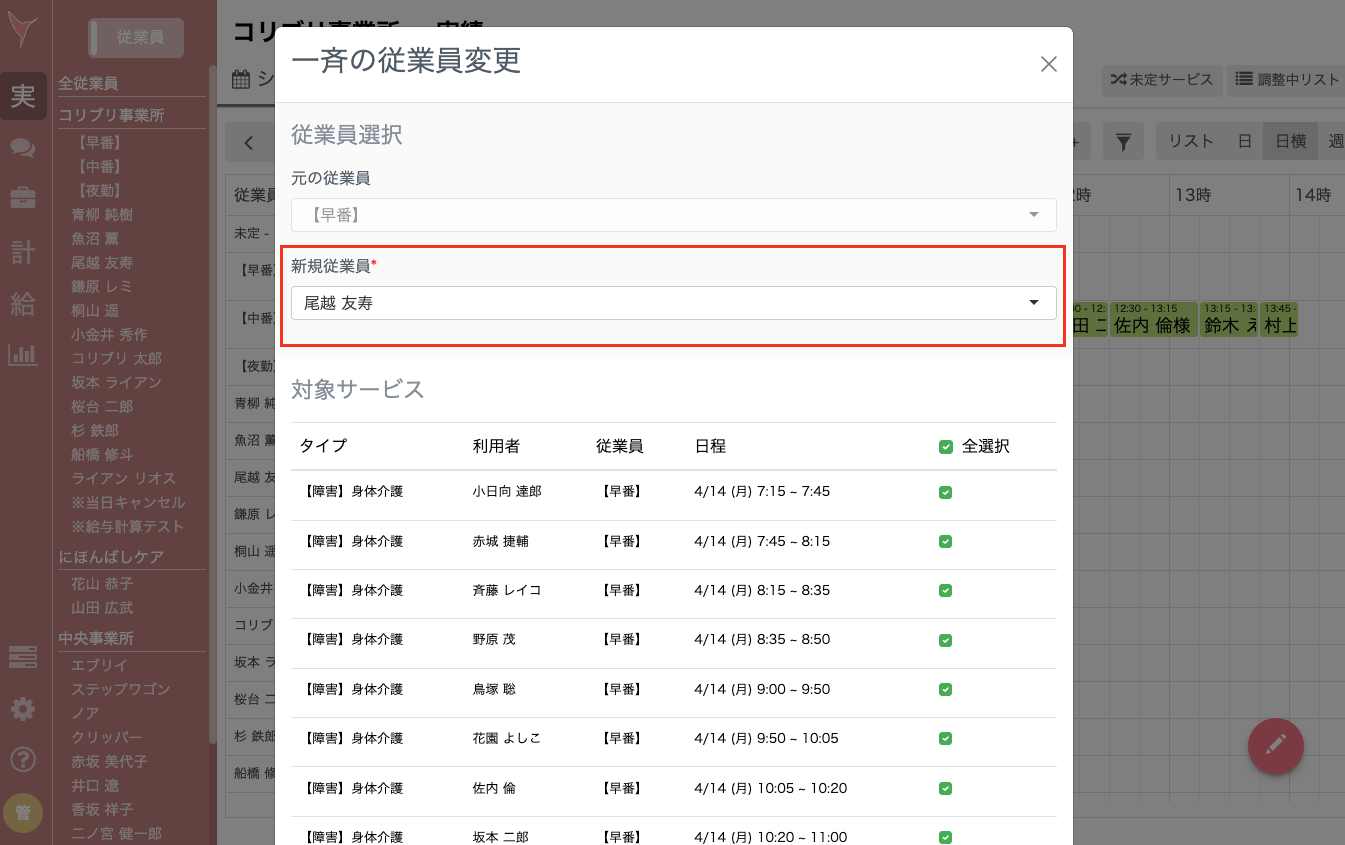Disable the checkbox for 鳥塚 聡's service
Viewport: 1345px width, 845px height.
(946, 689)
